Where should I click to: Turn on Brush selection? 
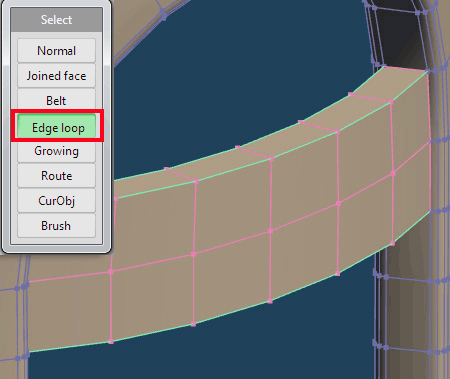tap(56, 226)
